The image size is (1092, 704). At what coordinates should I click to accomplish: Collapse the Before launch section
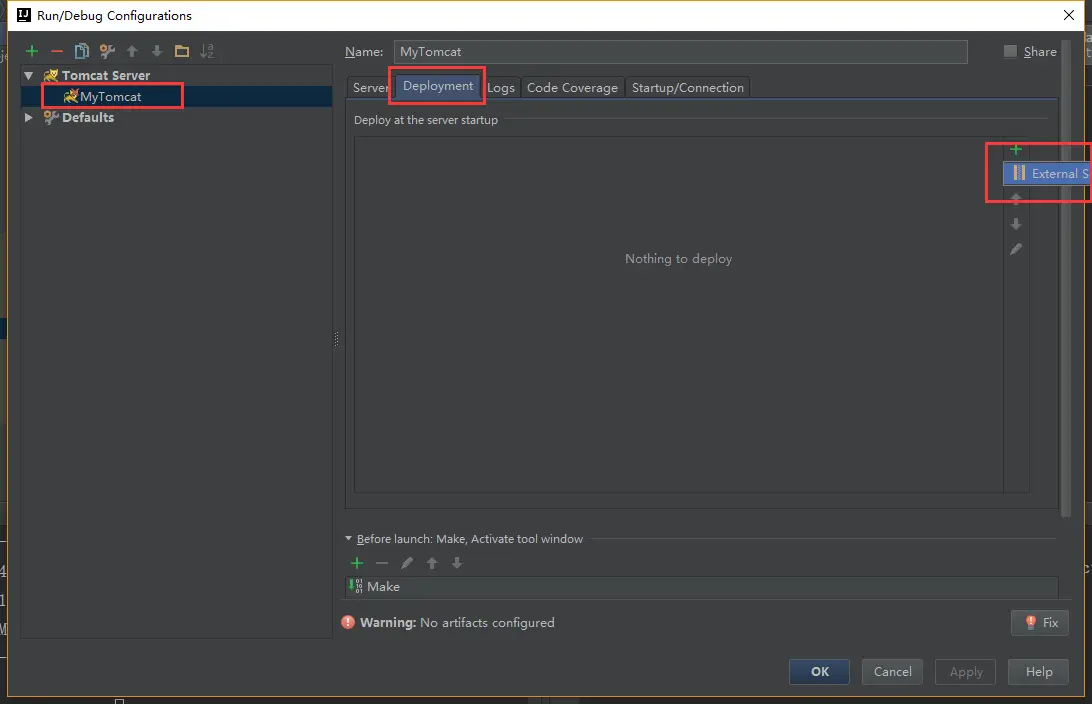click(x=348, y=538)
